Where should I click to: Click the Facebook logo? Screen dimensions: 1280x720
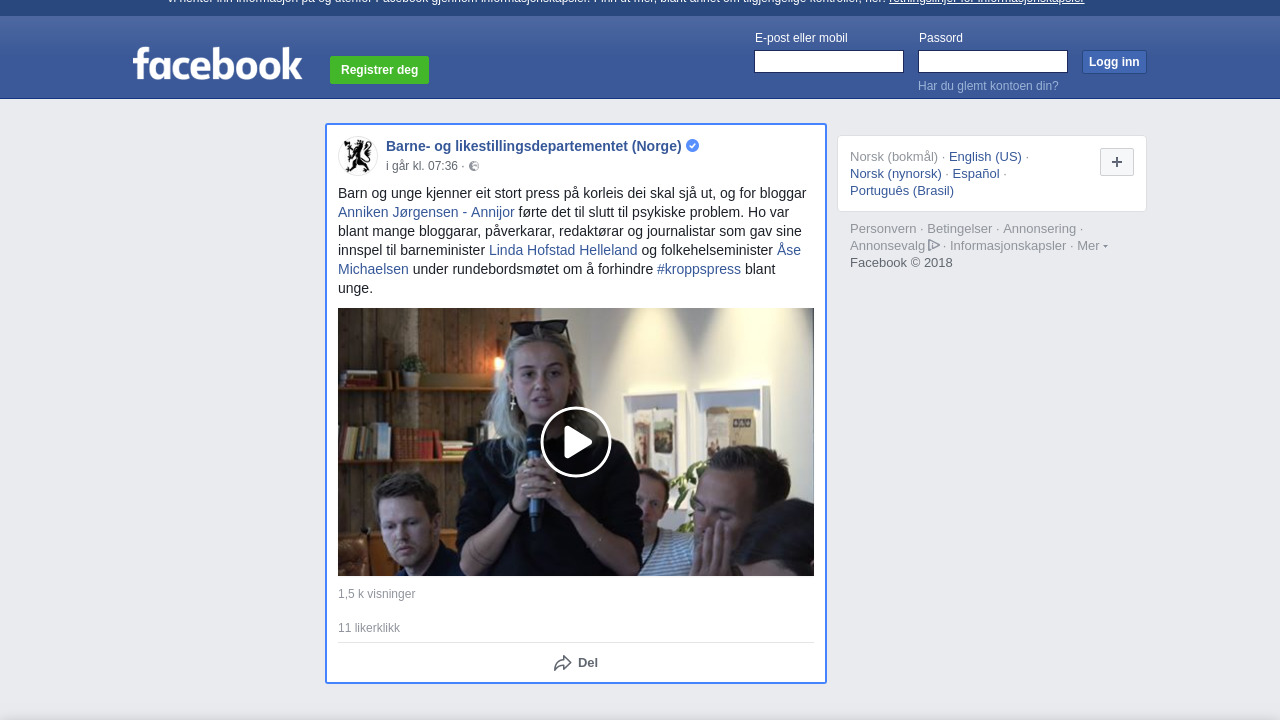tap(217, 64)
